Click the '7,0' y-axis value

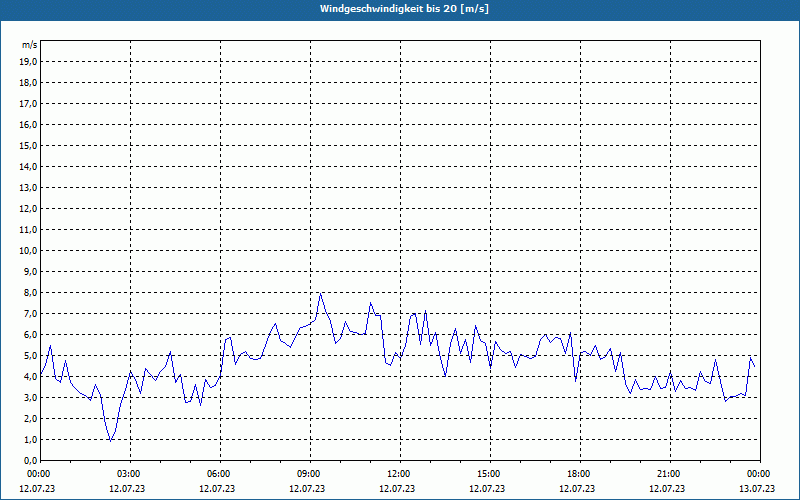pos(30,313)
